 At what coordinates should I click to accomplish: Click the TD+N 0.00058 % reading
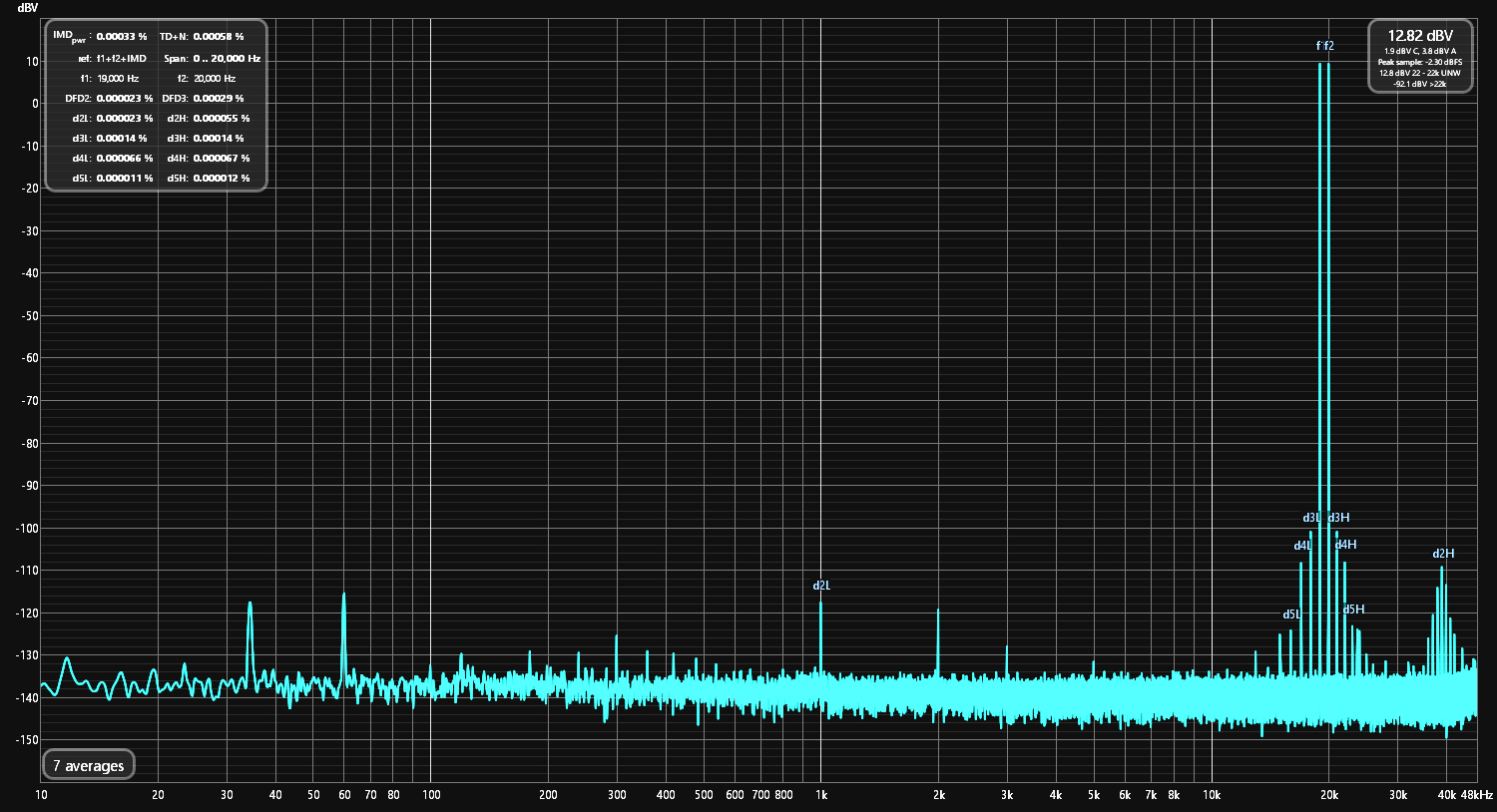[219, 37]
